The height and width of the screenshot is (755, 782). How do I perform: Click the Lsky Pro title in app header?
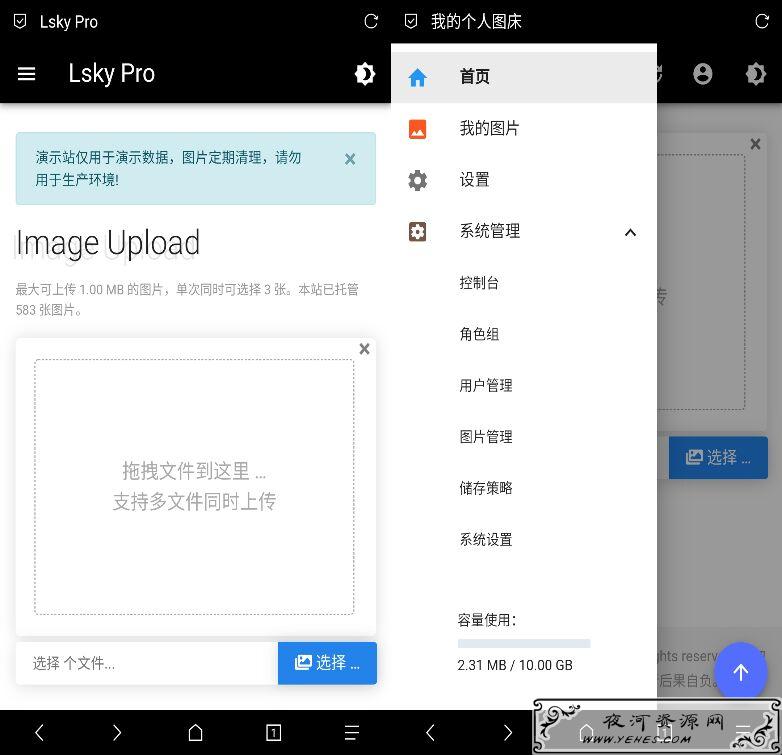pos(112,74)
